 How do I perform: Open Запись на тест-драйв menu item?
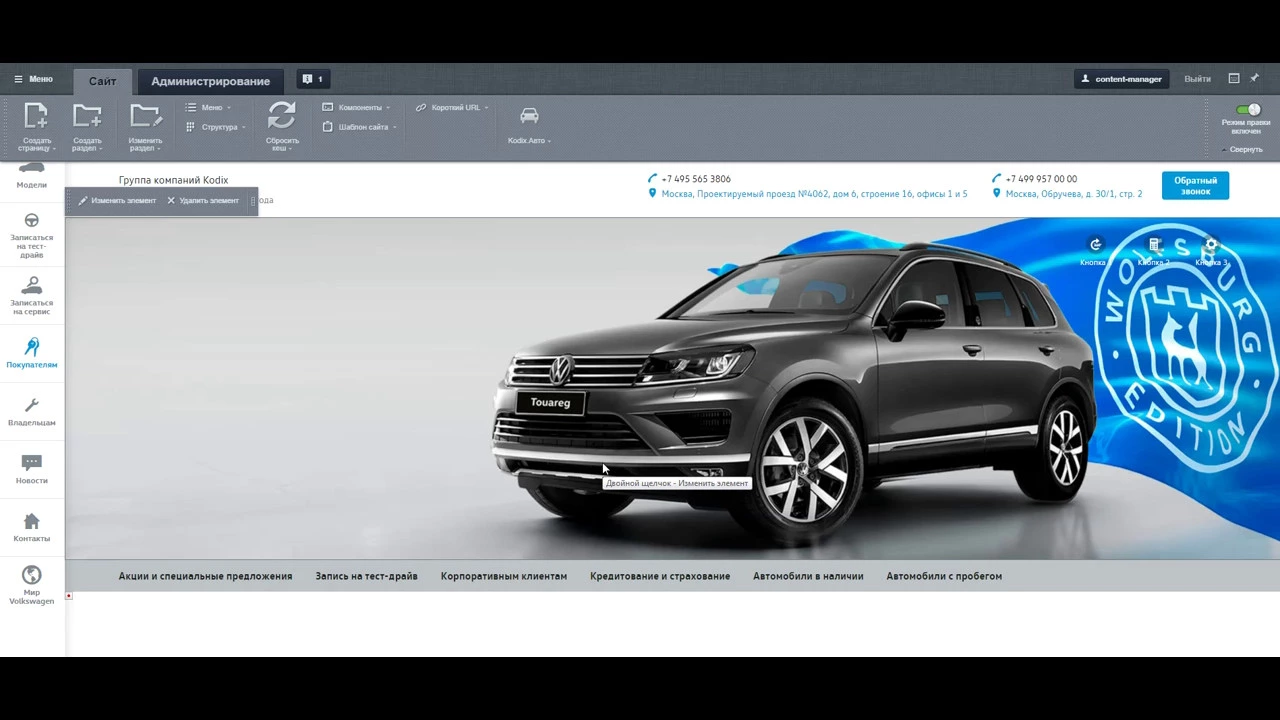tap(366, 576)
